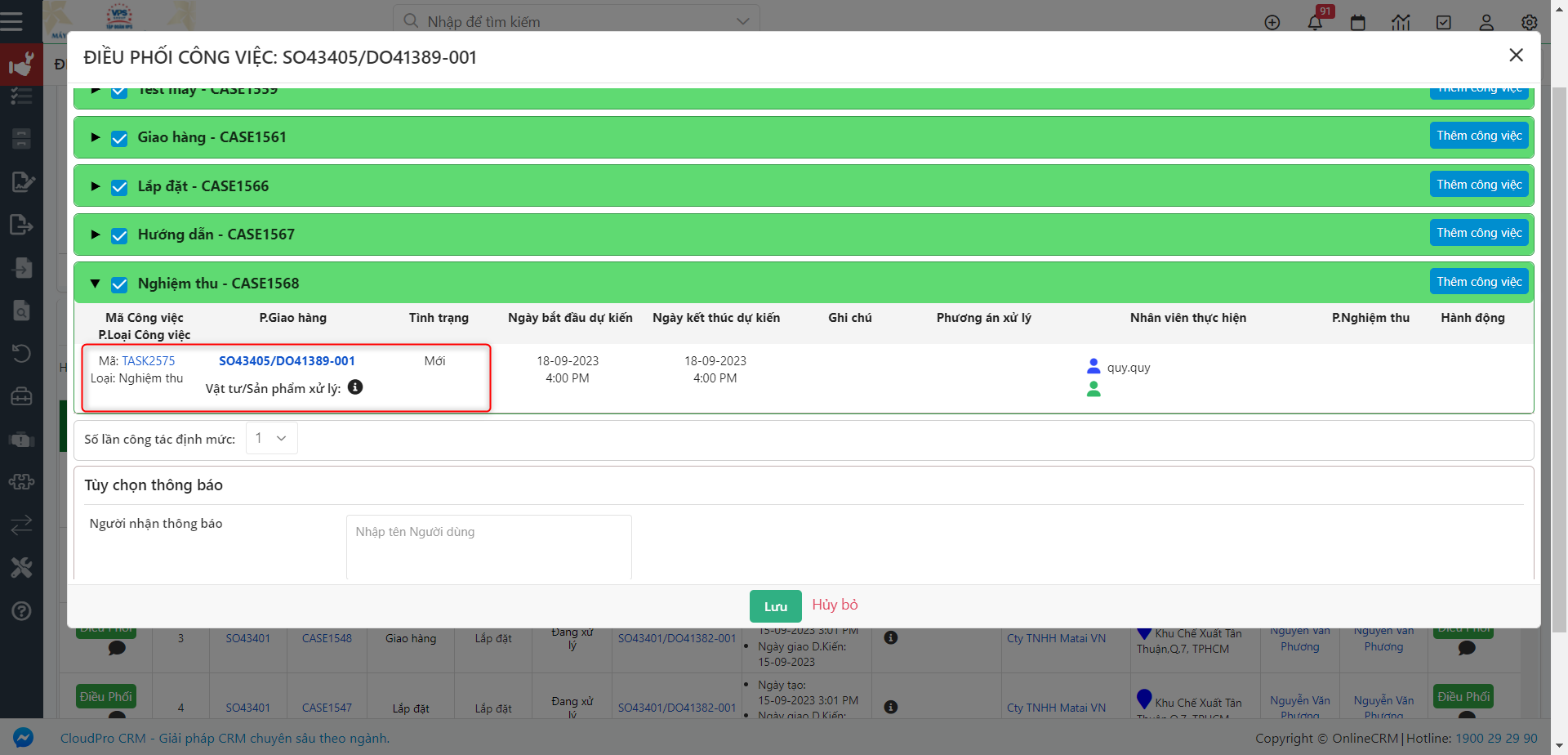Open the Messenger chat icon at bottom left
This screenshot has width=1568, height=755.
click(x=23, y=737)
